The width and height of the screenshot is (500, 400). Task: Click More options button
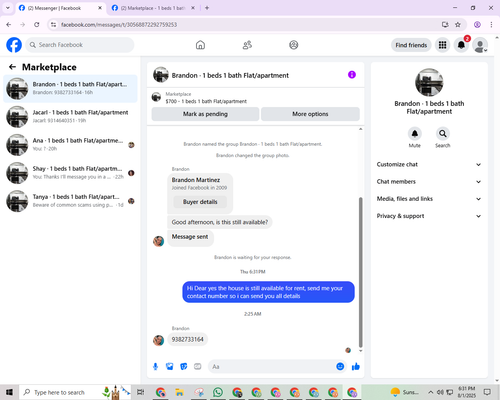(x=310, y=114)
